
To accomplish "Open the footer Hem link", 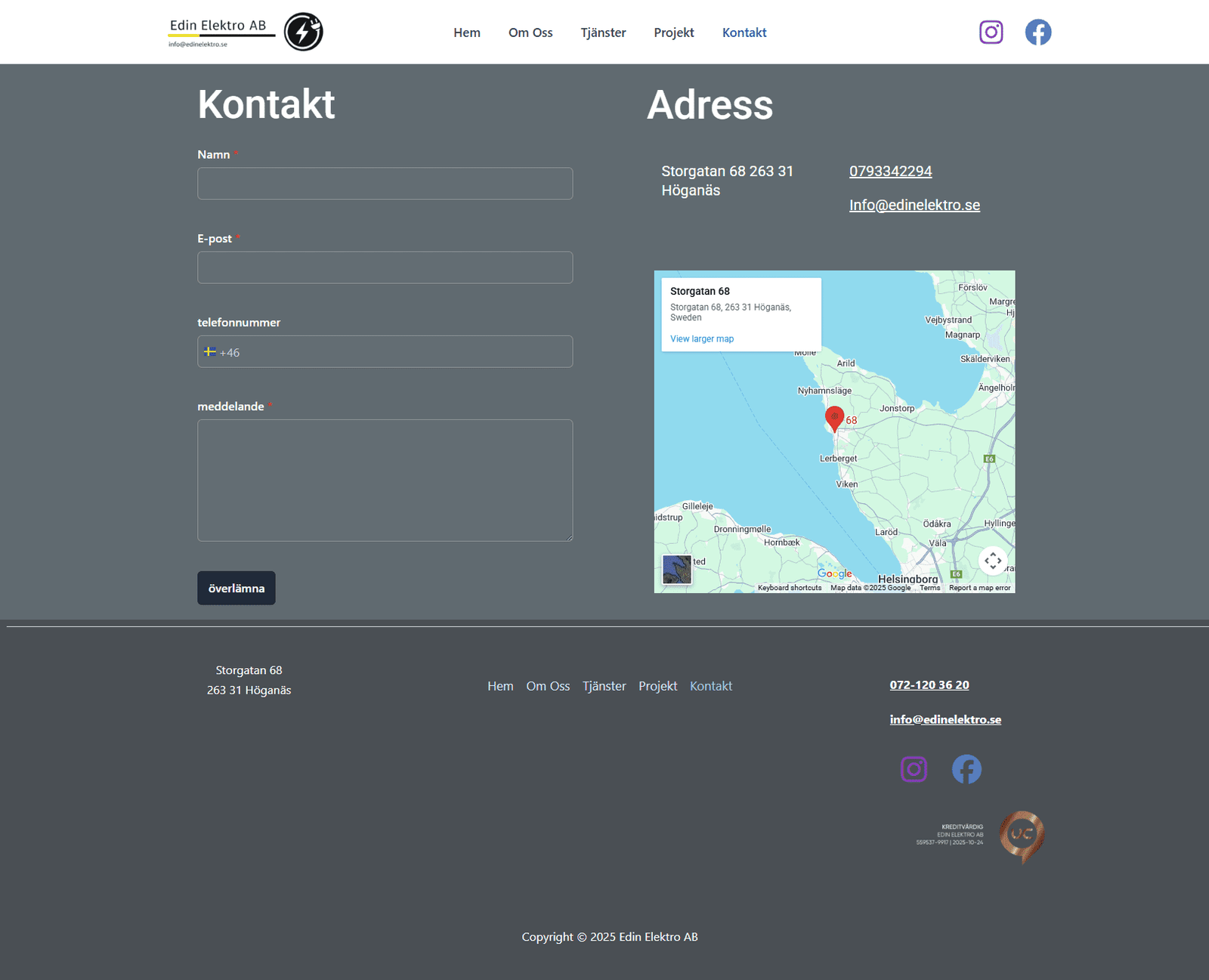I will pos(500,686).
